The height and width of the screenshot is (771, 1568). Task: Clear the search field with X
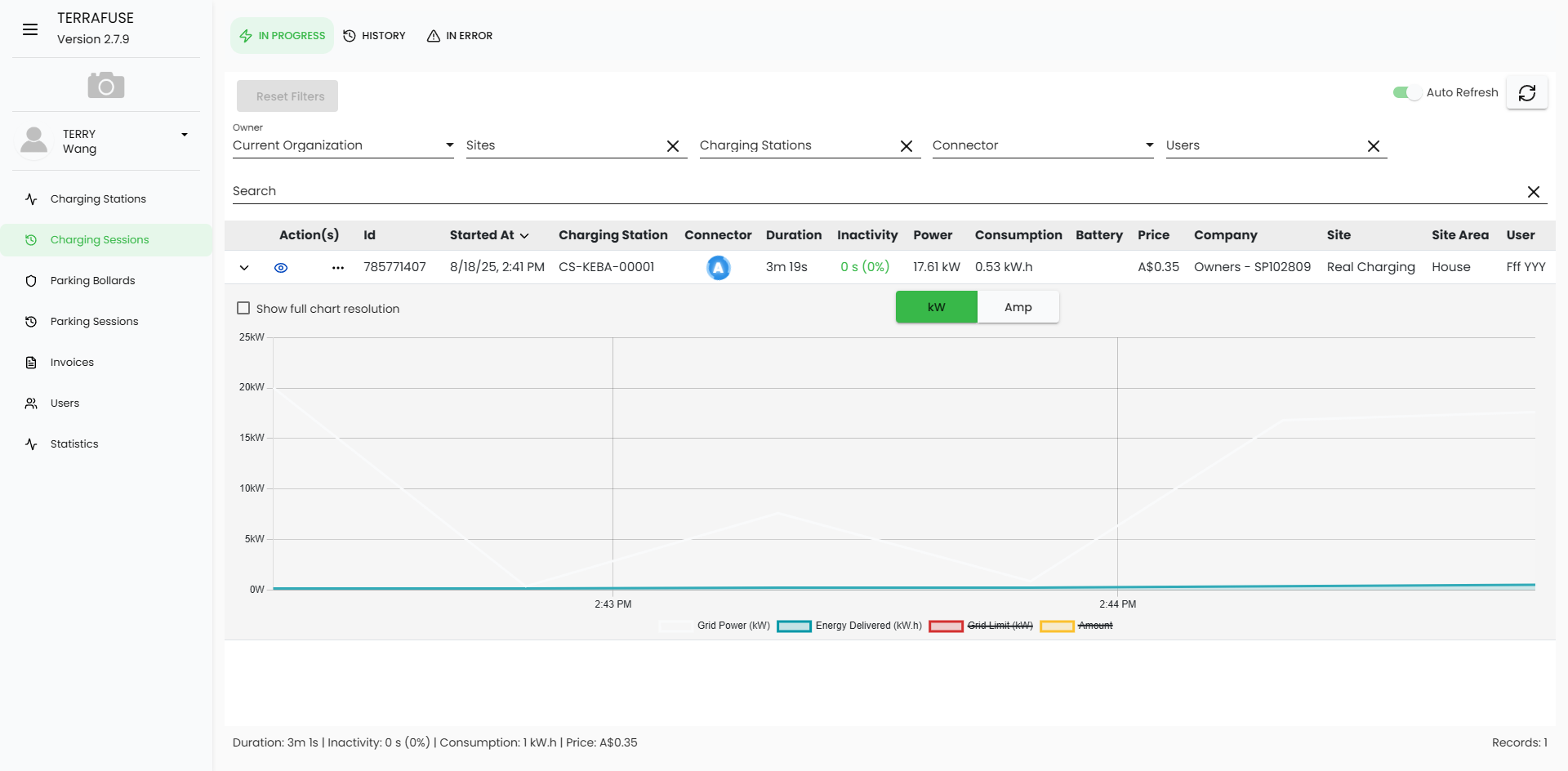1533,192
